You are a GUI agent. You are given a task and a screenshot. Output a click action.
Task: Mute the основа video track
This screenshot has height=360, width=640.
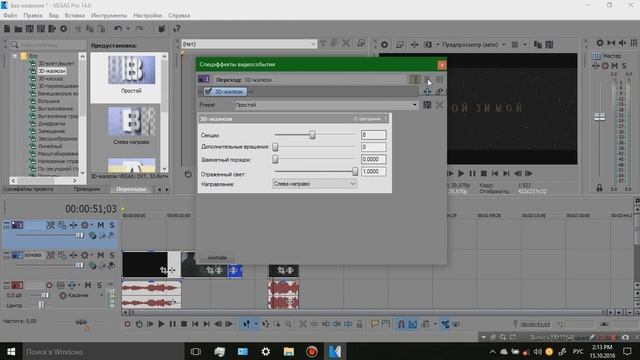click(100, 256)
